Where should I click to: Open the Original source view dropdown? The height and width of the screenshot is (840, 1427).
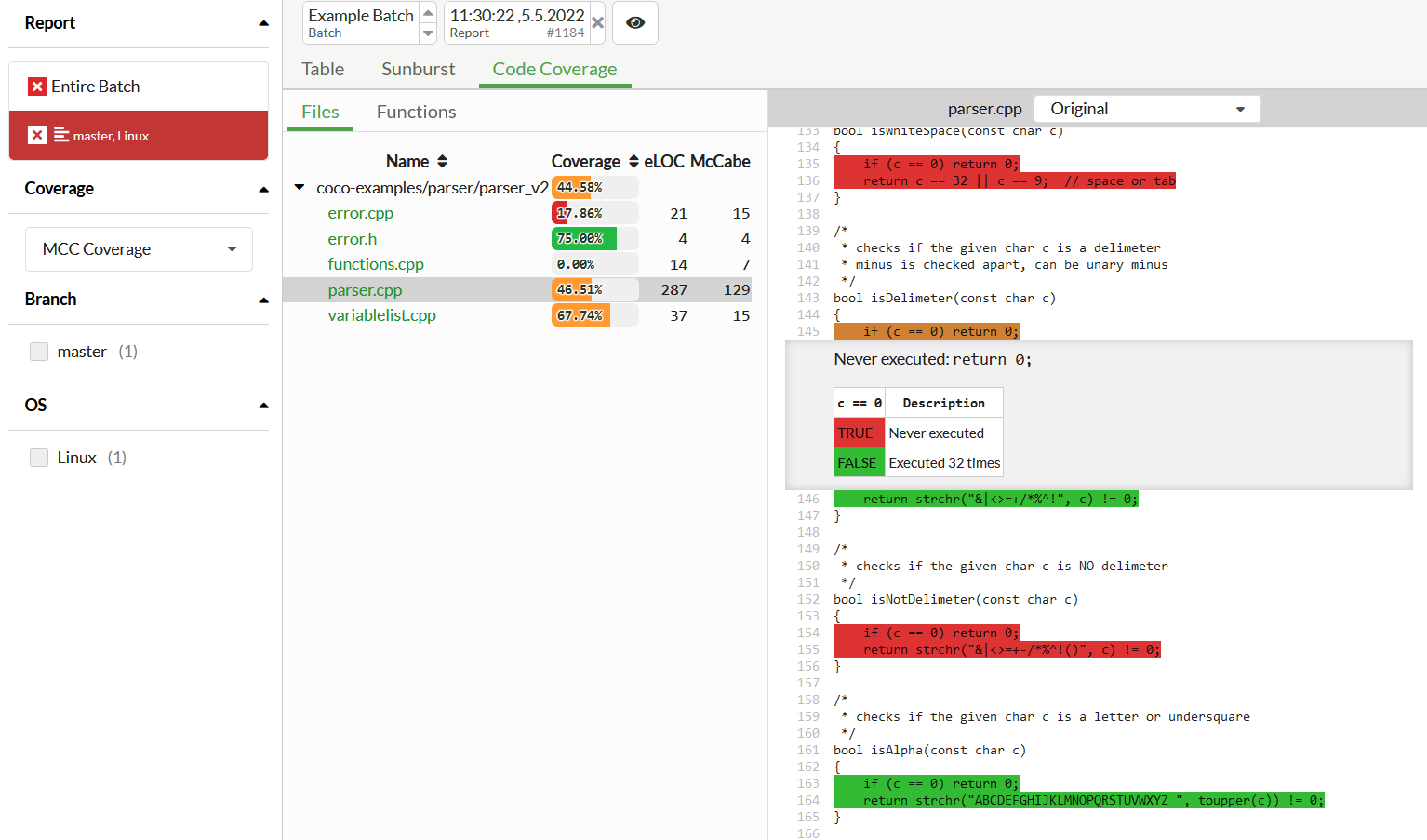pos(1147,109)
